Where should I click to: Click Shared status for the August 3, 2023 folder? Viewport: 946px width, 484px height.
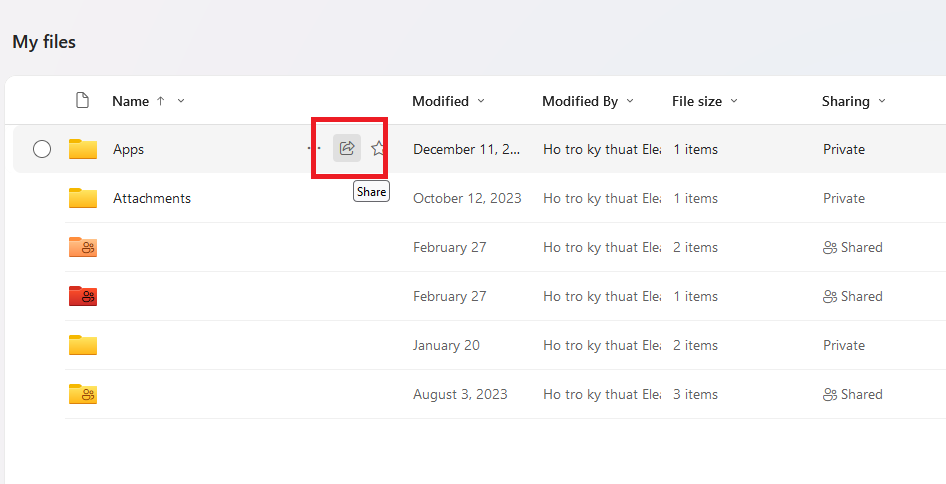[x=853, y=394]
